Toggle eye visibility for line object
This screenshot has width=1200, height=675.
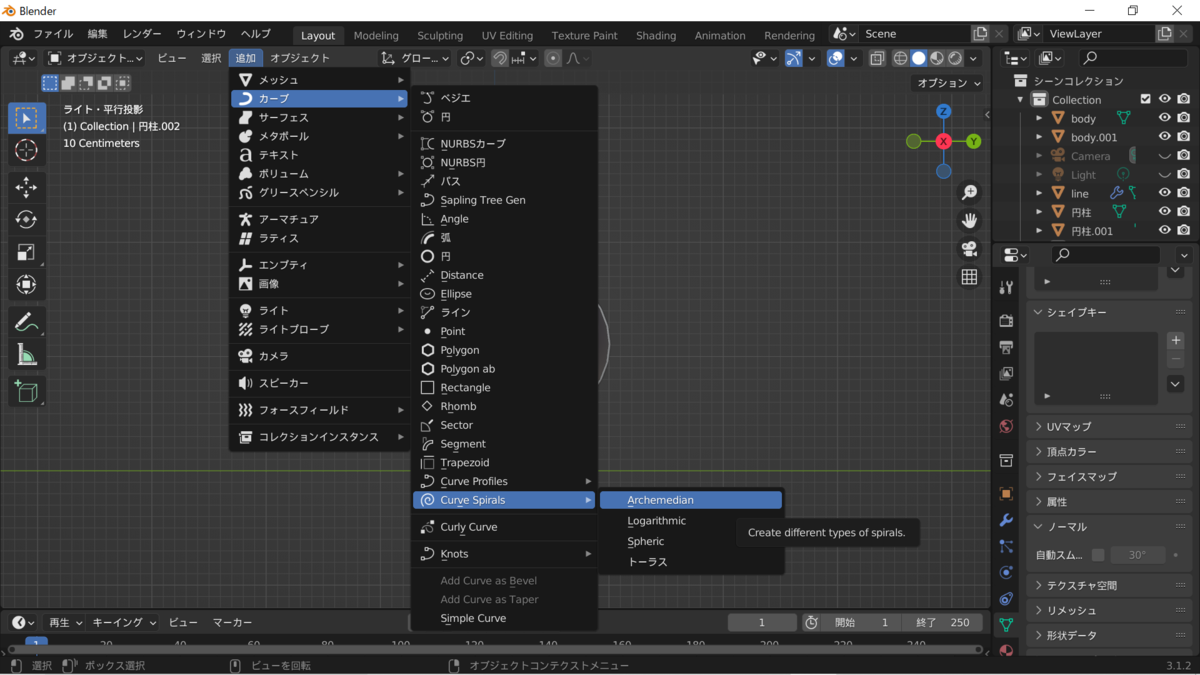[x=1164, y=193]
